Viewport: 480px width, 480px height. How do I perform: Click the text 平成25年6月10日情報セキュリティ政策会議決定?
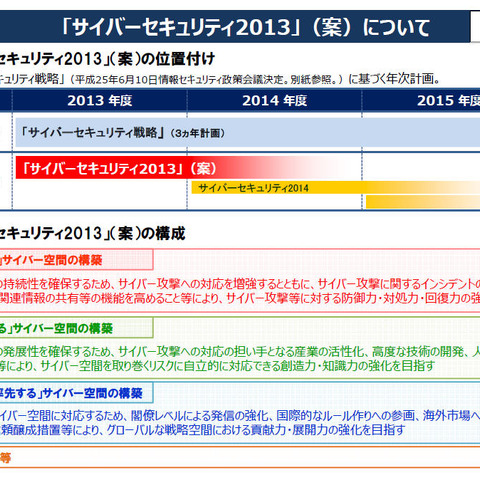(x=180, y=80)
